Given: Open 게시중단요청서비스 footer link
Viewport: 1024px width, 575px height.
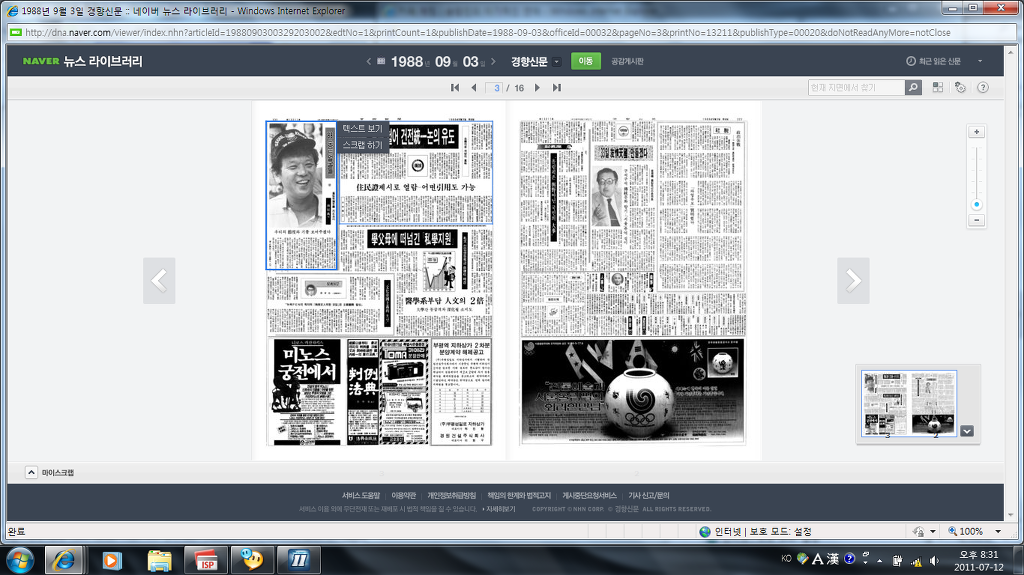Looking at the screenshot, I should tap(590, 495).
